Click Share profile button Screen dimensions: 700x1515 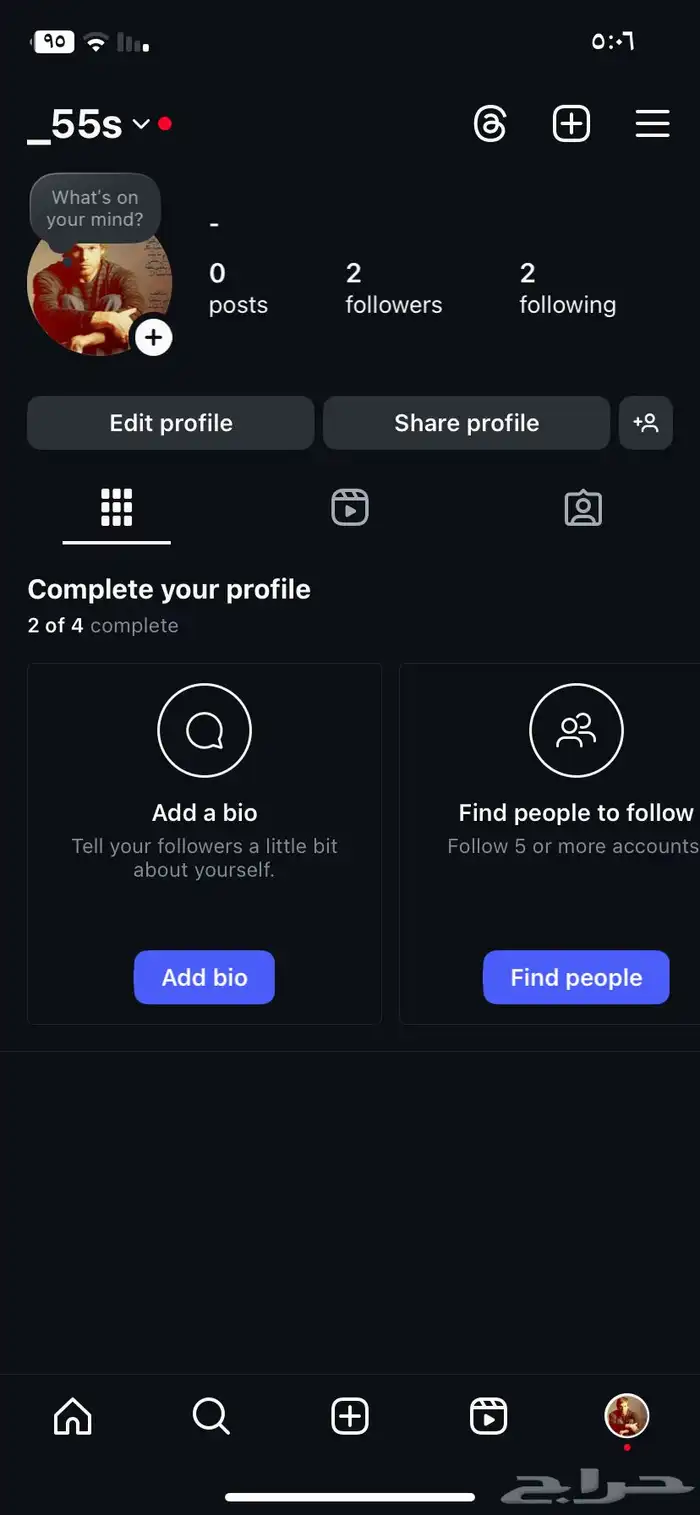click(x=466, y=423)
